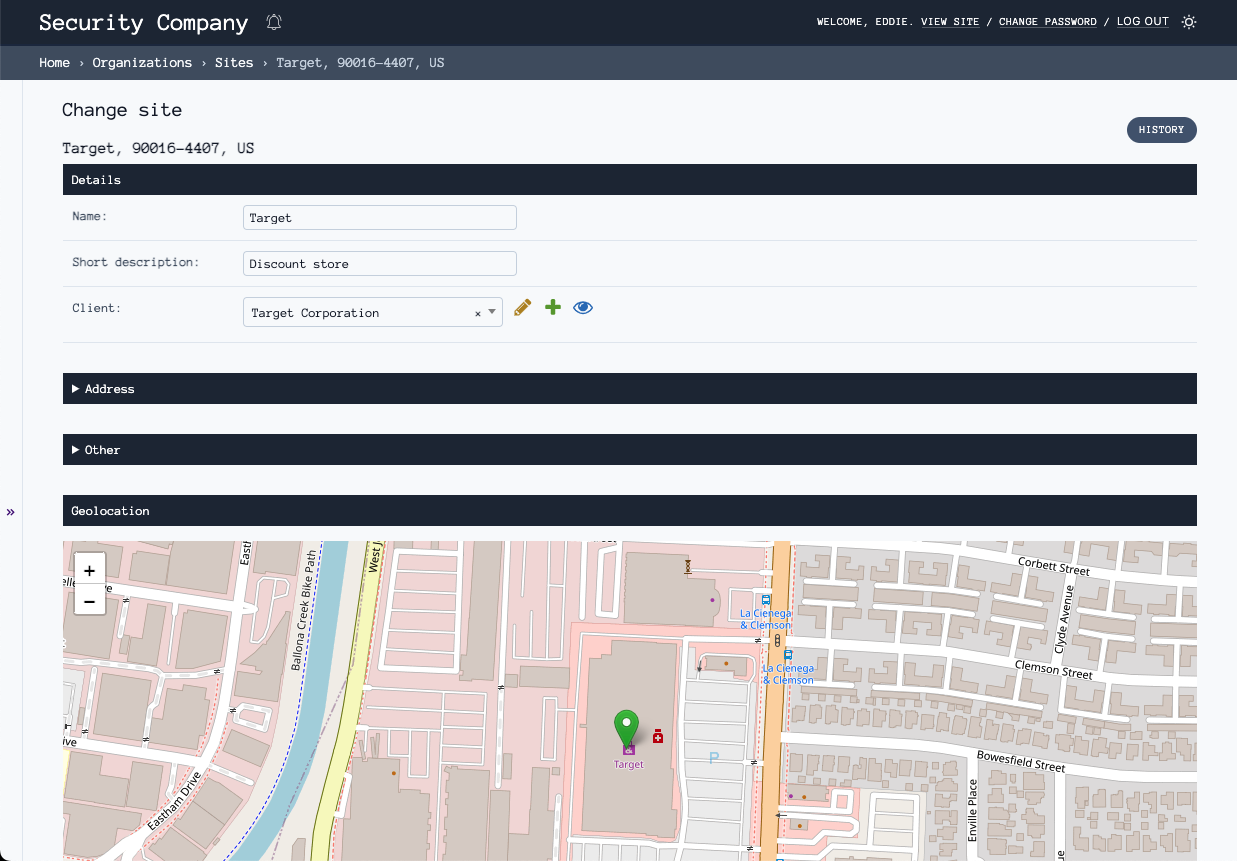Click the History button
The width and height of the screenshot is (1237, 861).
pos(1161,130)
